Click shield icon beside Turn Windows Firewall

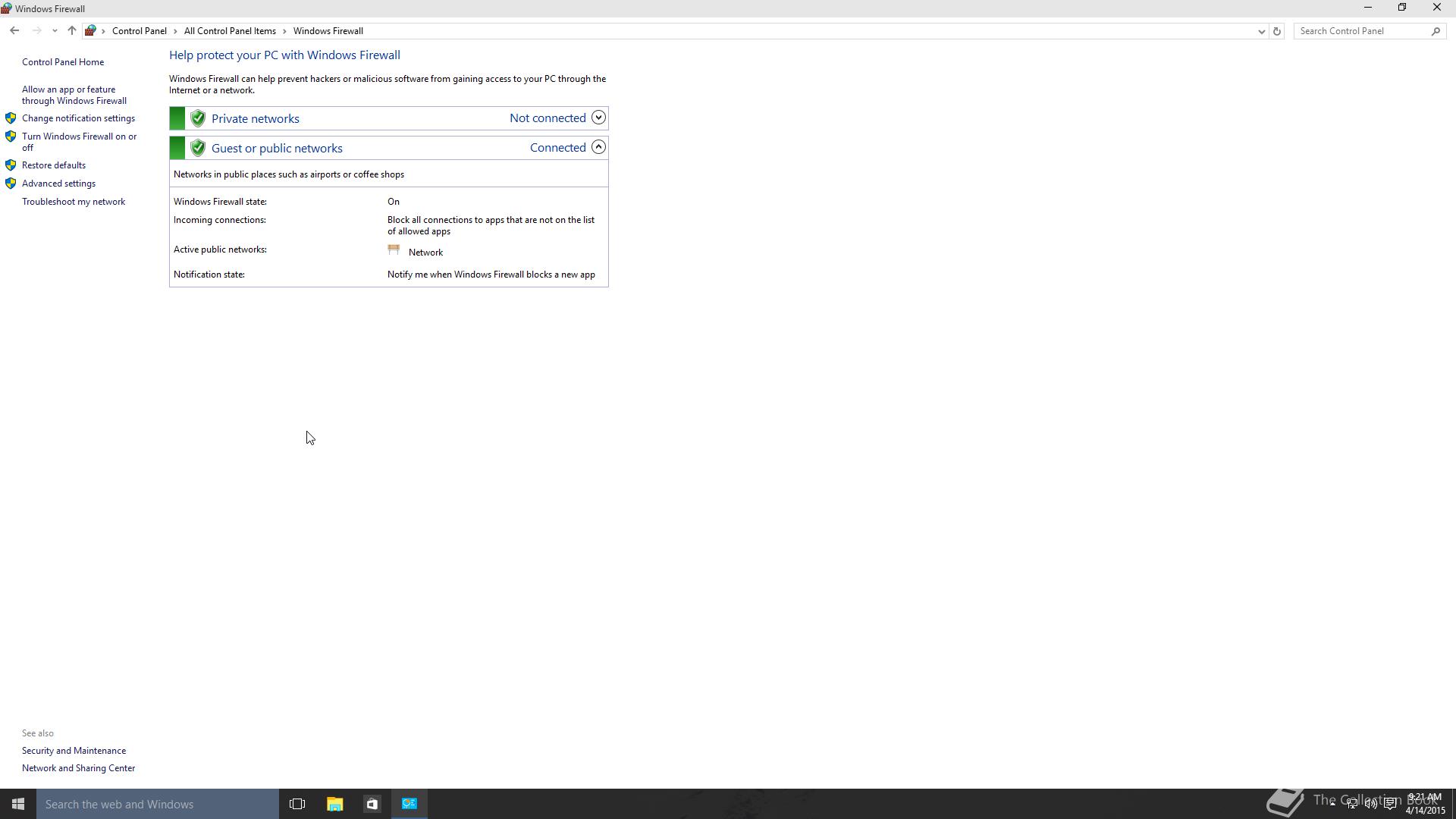(x=11, y=136)
